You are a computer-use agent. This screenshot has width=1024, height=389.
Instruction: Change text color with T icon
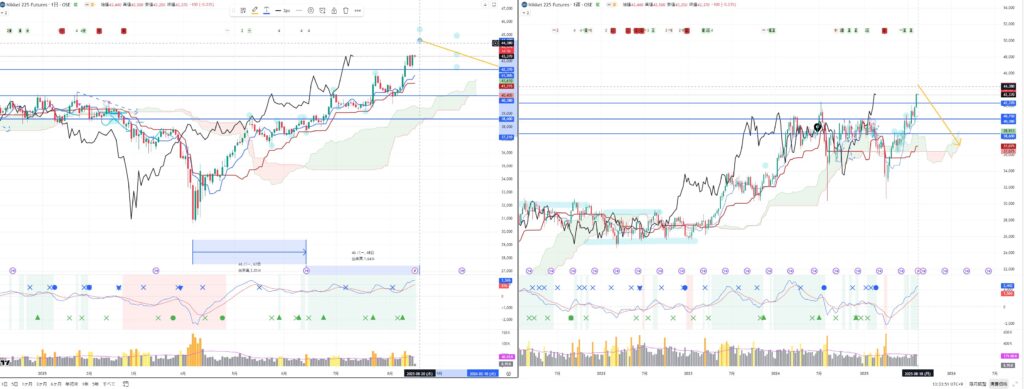coord(266,10)
